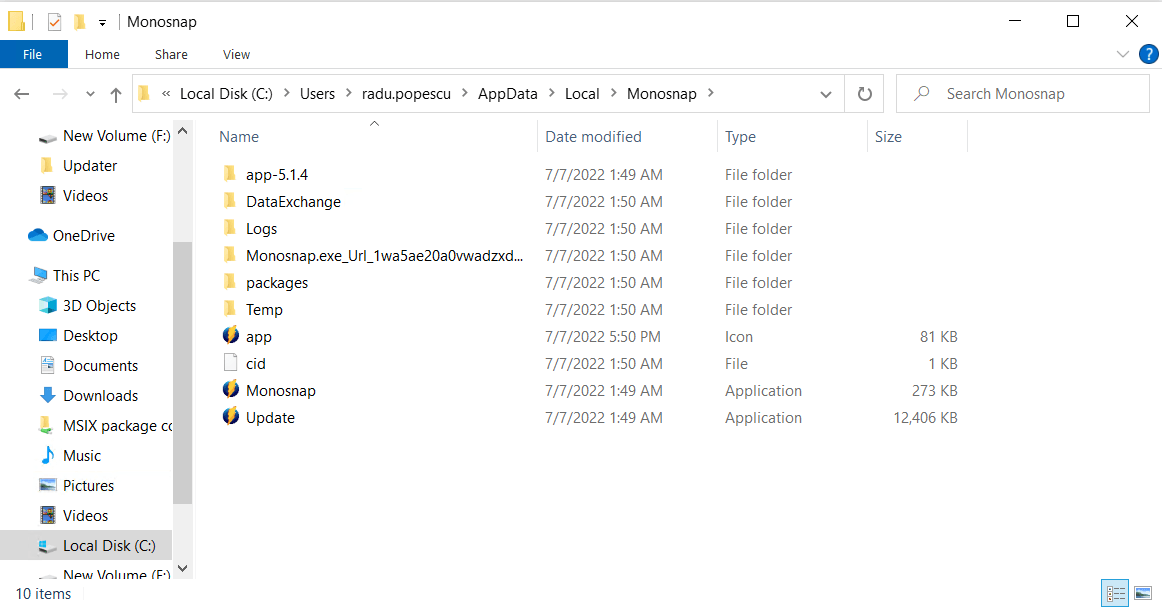This screenshot has width=1162, height=607.
Task: Expand the chevron after Local Disk (C:) breadcrumb
Action: point(286,93)
